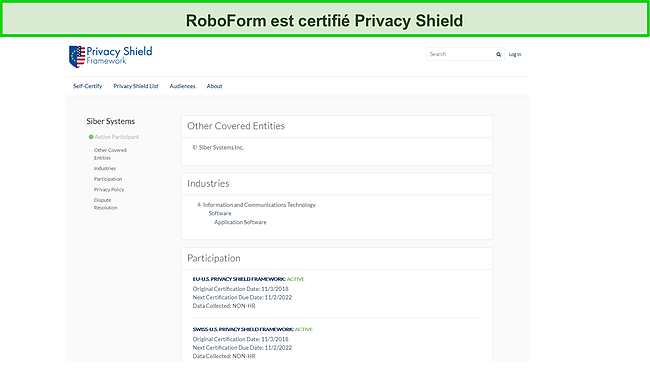Jump to Participation in sidebar
Screen dimensions: 650x369
tap(108, 179)
